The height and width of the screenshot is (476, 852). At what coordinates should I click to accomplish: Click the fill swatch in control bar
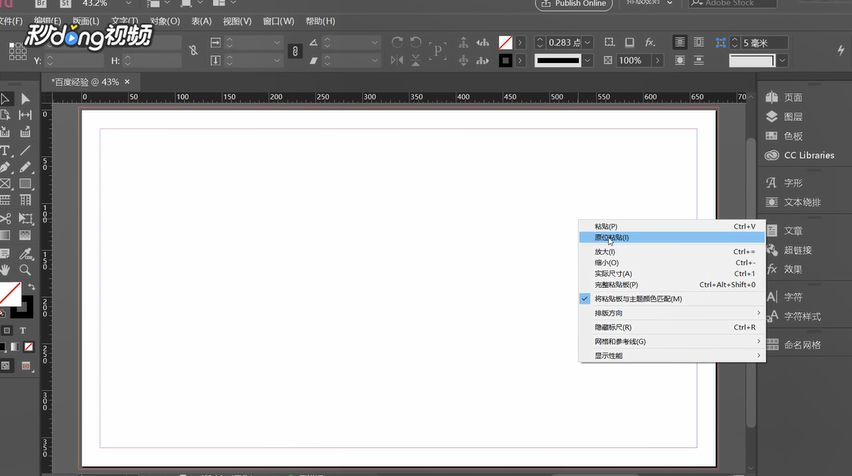pos(505,42)
